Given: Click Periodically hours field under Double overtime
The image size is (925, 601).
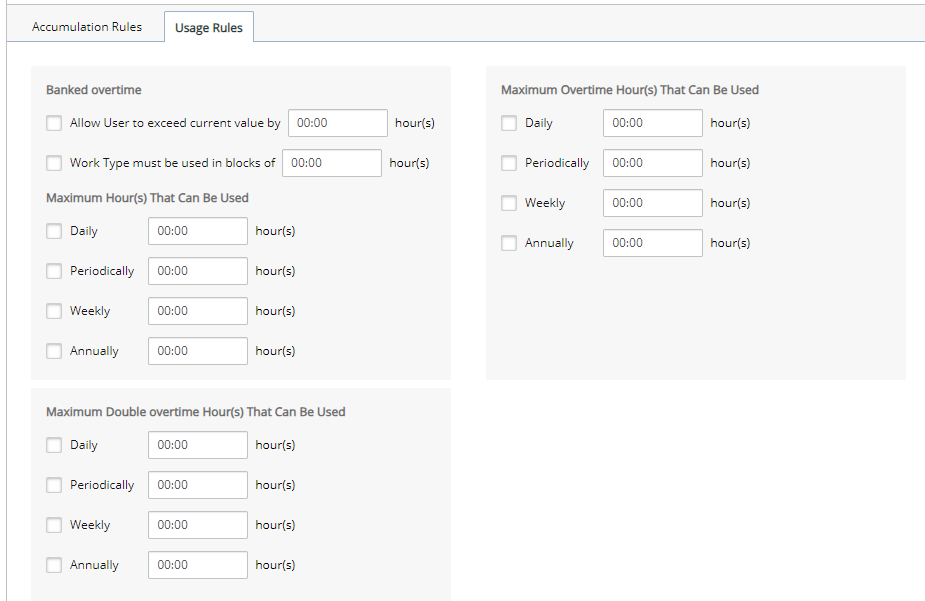Looking at the screenshot, I should pos(198,485).
